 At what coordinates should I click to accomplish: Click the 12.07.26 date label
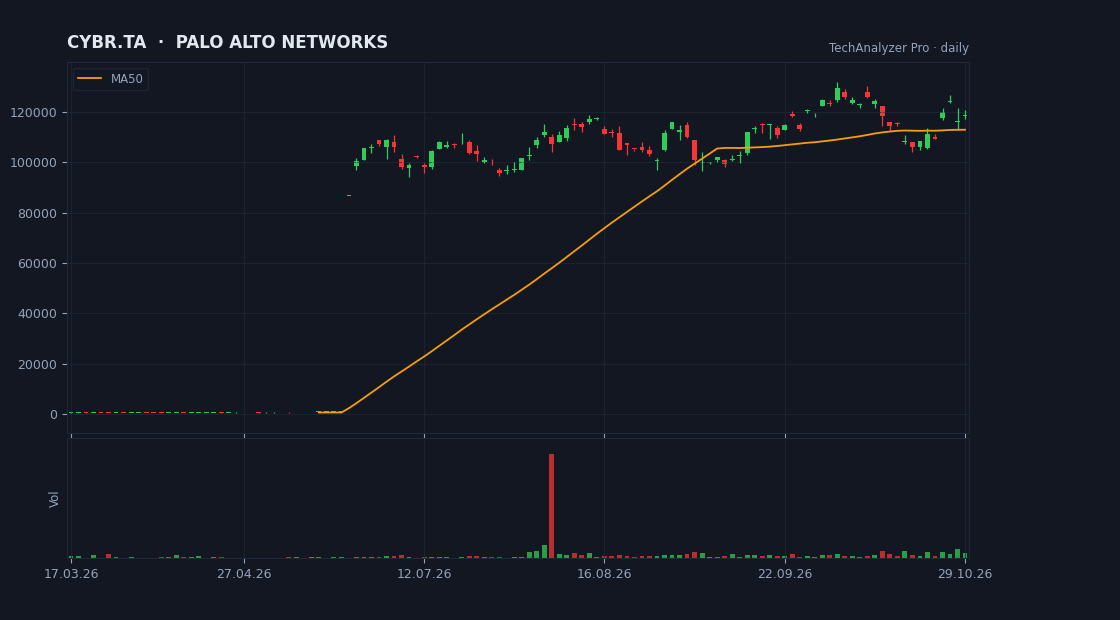pos(424,574)
